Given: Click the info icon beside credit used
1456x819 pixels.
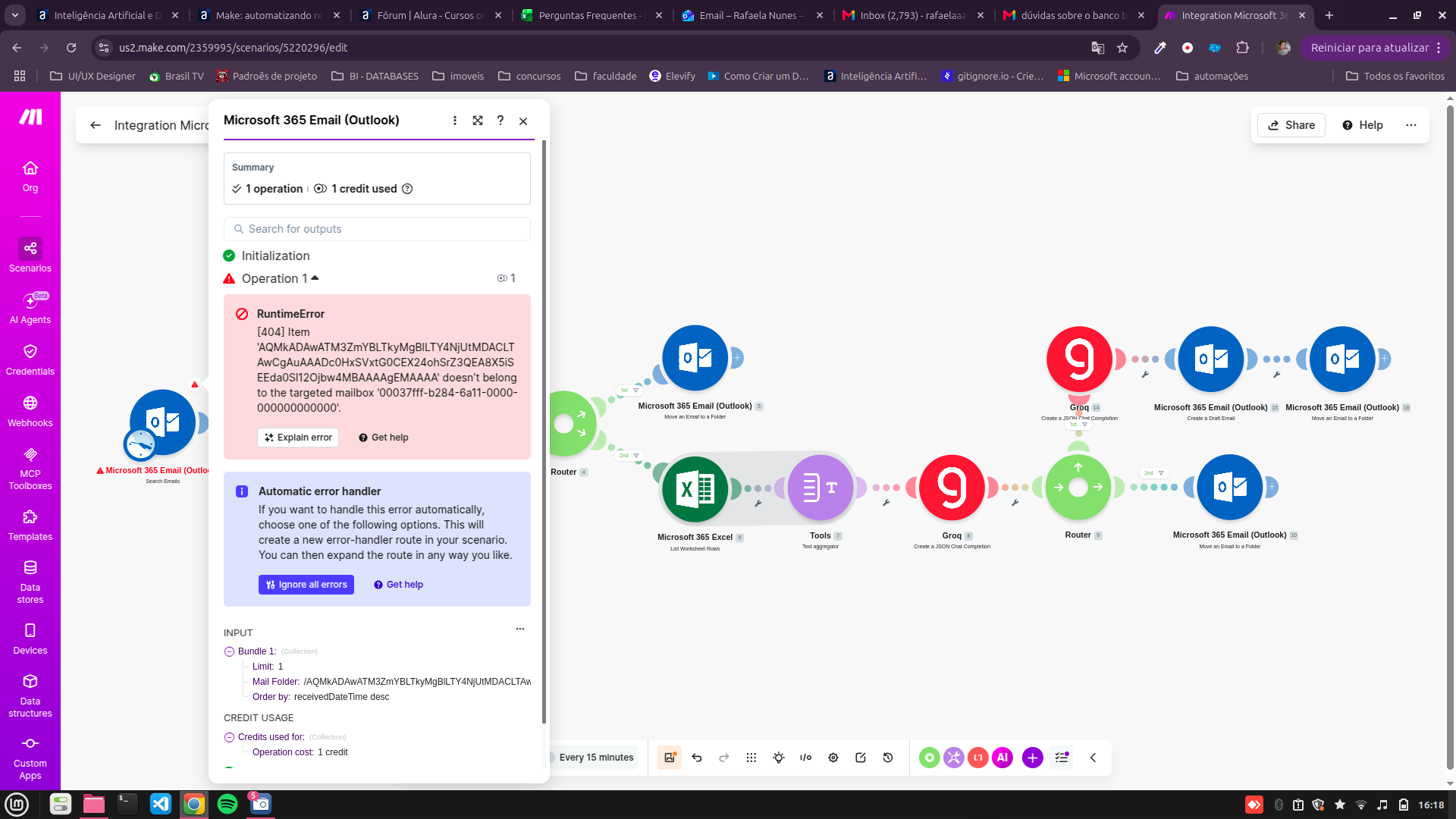Looking at the screenshot, I should [407, 189].
